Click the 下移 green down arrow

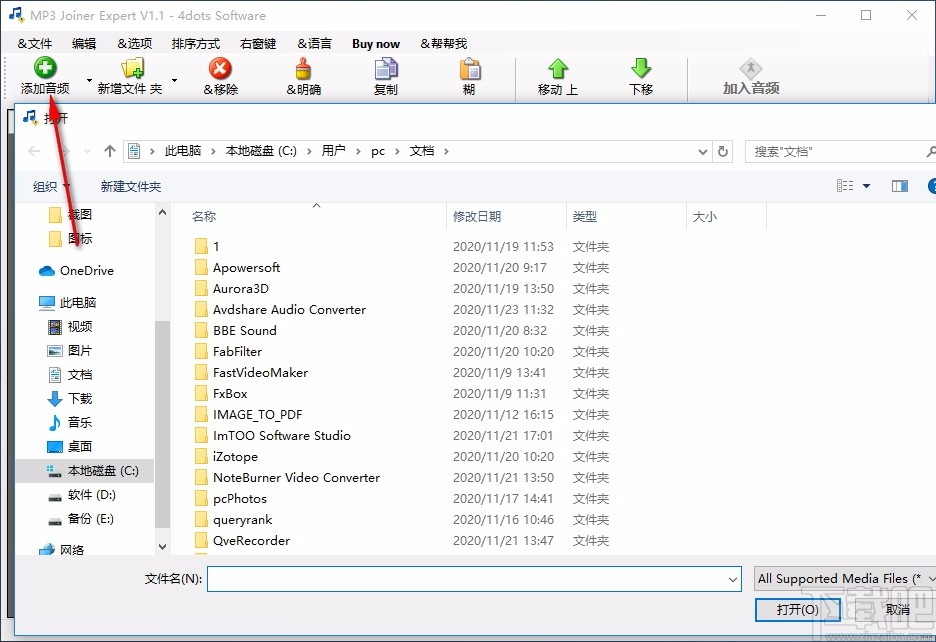pos(641,68)
